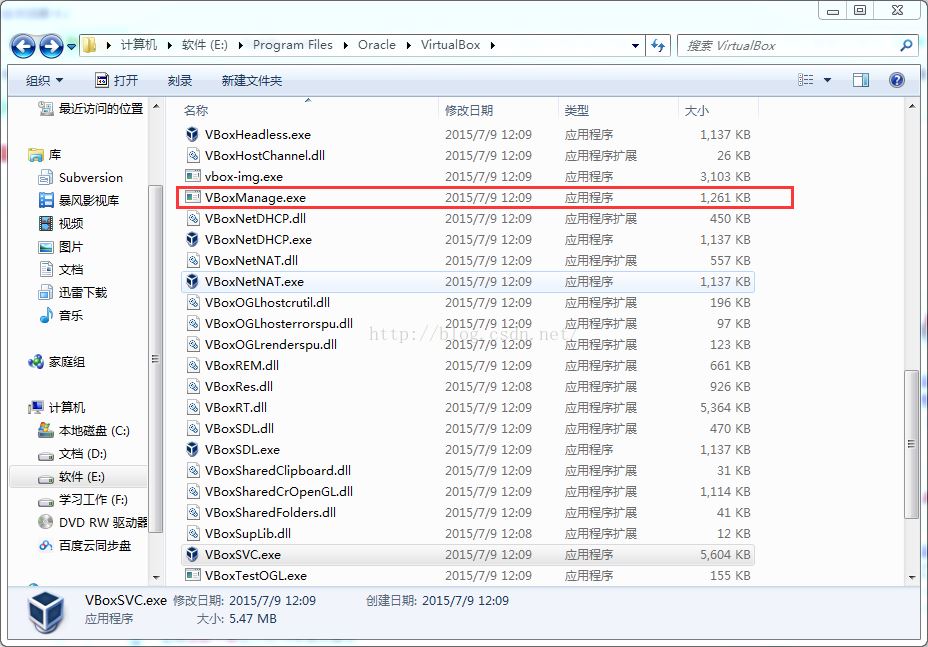The width and height of the screenshot is (928, 647).
Task: Open 最近访问的位置 in the sidebar
Action: [x=91, y=108]
